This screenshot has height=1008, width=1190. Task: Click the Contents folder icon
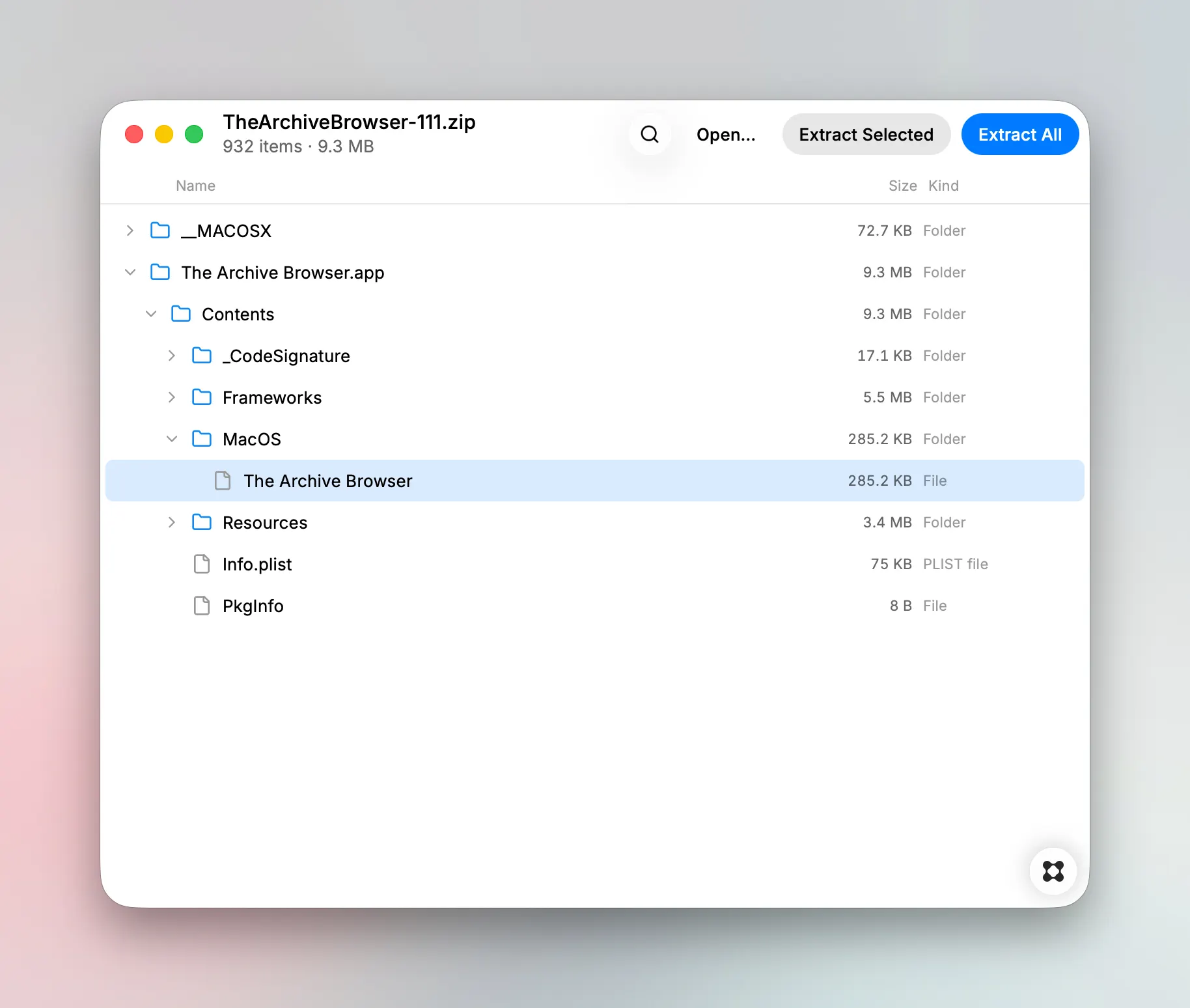pos(181,314)
